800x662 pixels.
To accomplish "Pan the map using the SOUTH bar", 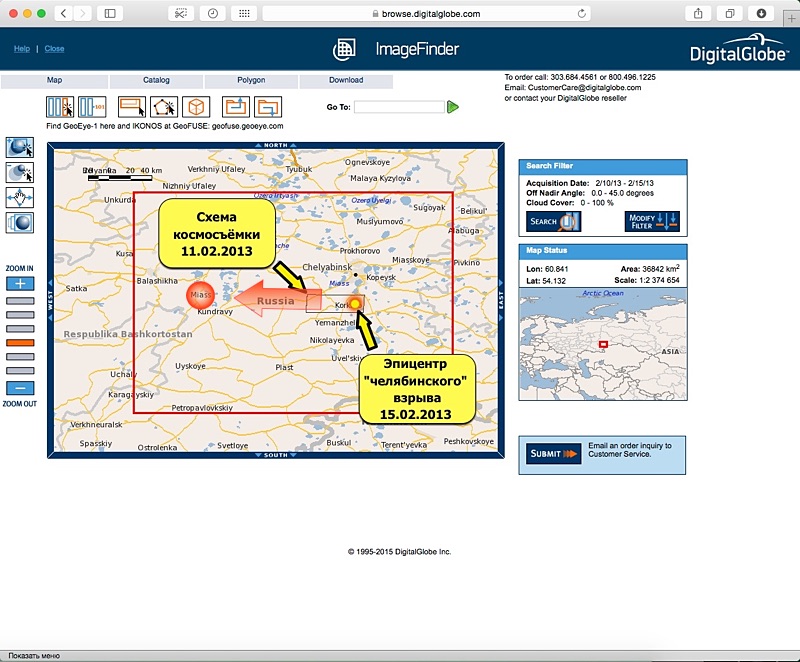I will click(x=276, y=455).
